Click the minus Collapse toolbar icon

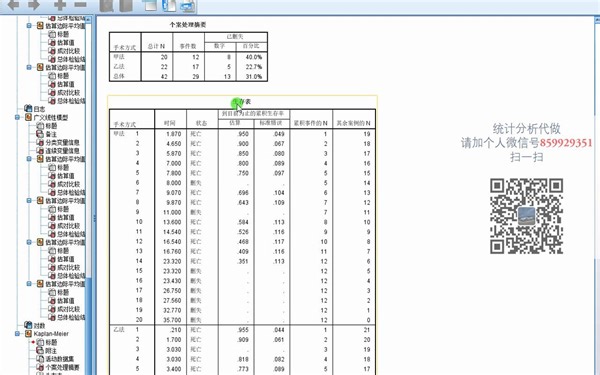point(80,5)
